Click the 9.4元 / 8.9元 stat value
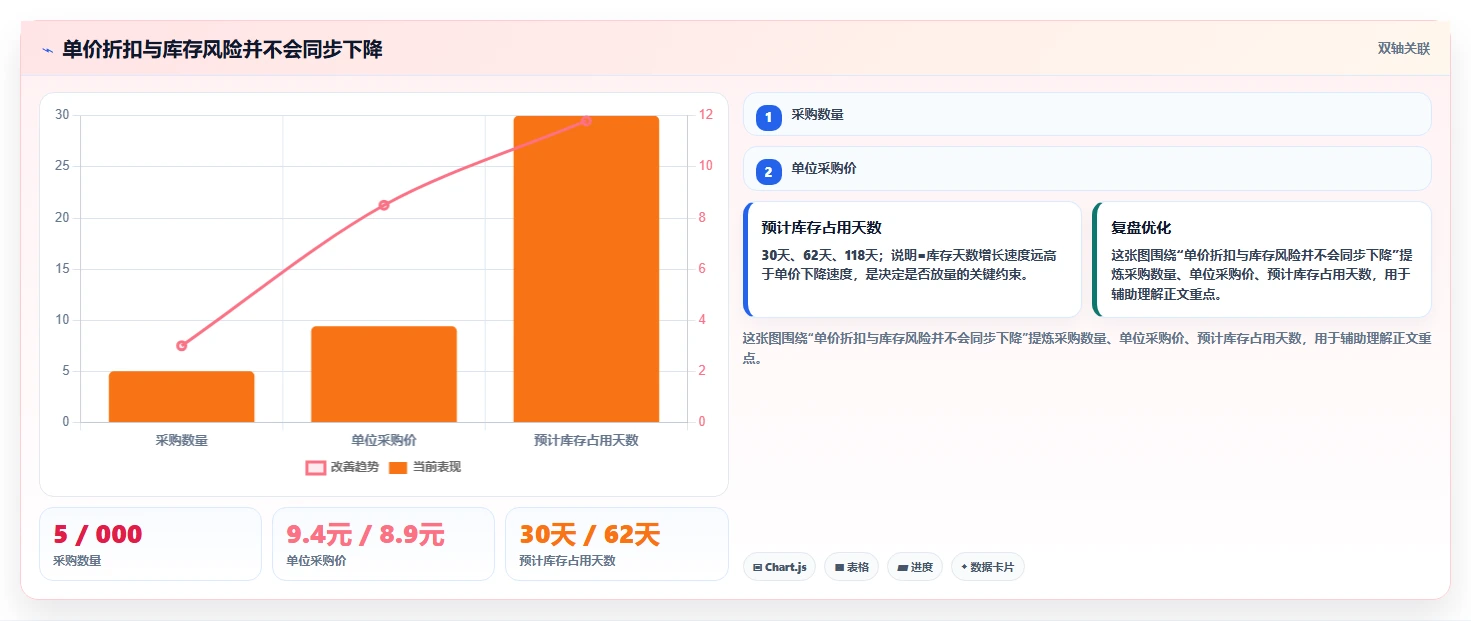The height and width of the screenshot is (621, 1471). (x=365, y=535)
